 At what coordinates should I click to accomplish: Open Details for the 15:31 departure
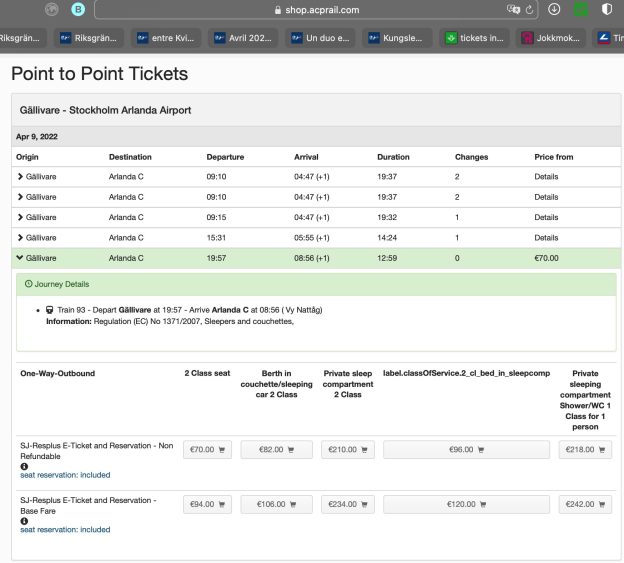(546, 238)
